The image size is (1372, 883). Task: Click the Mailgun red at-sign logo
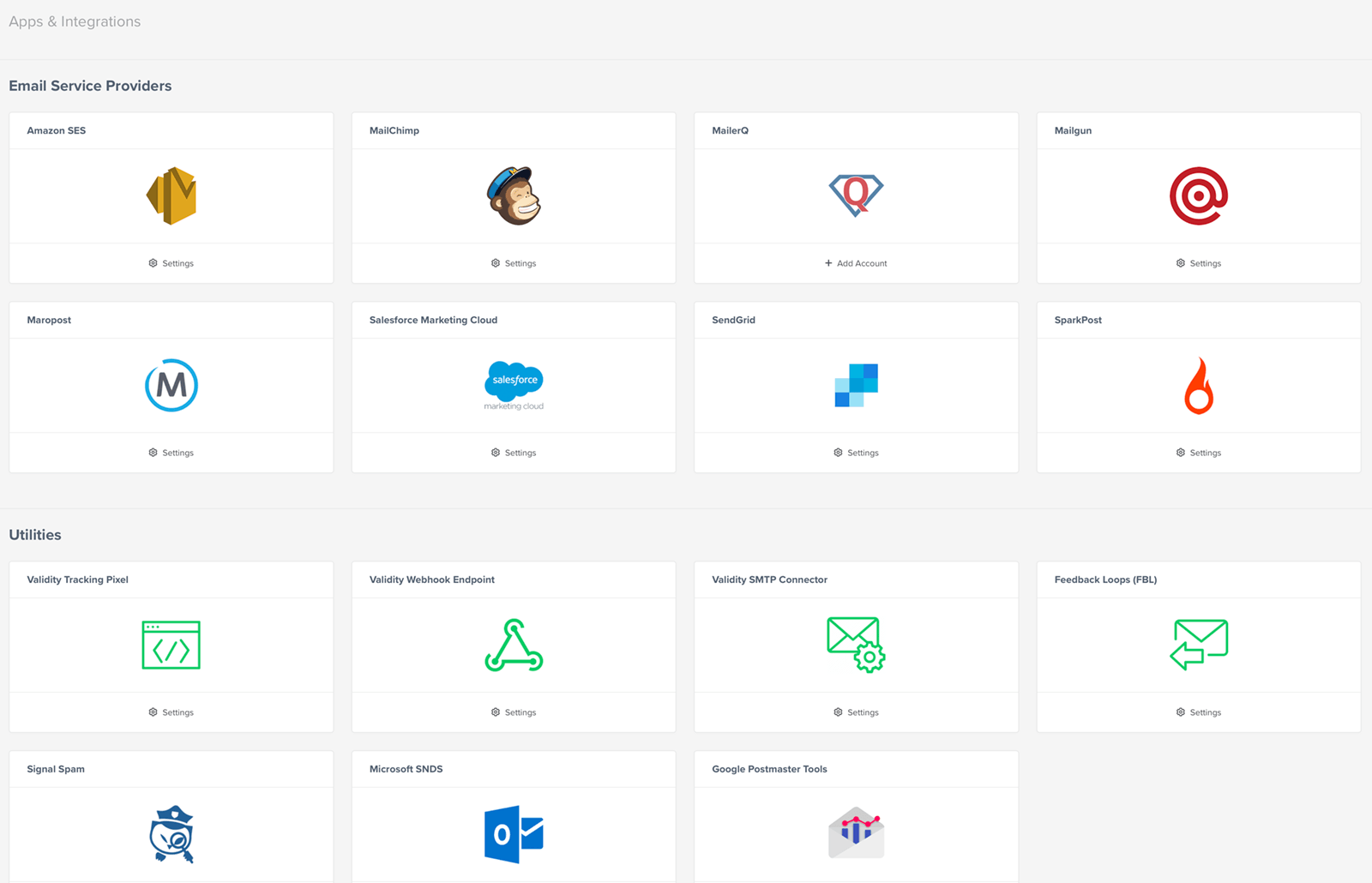1199,196
